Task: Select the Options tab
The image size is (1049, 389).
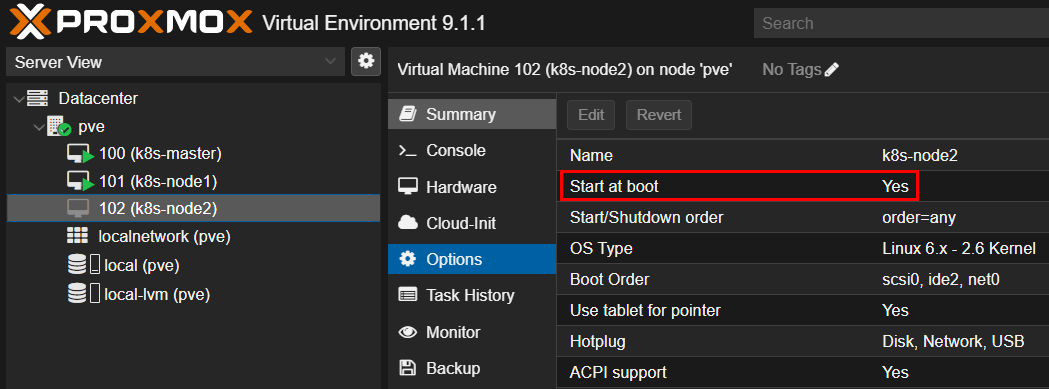Action: point(472,259)
